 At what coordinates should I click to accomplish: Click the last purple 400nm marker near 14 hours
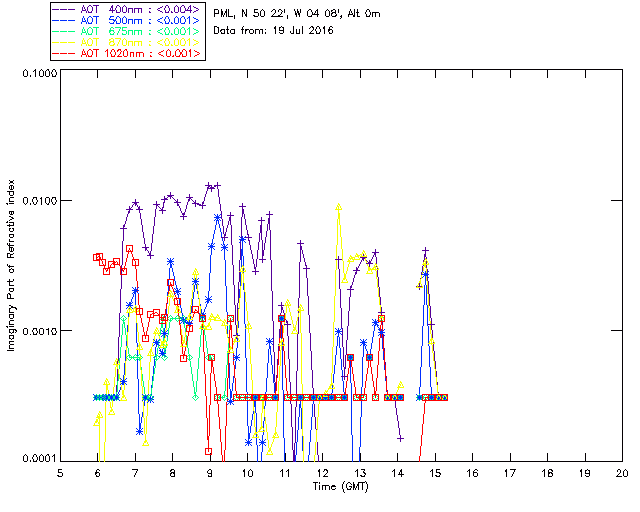[x=400, y=439]
